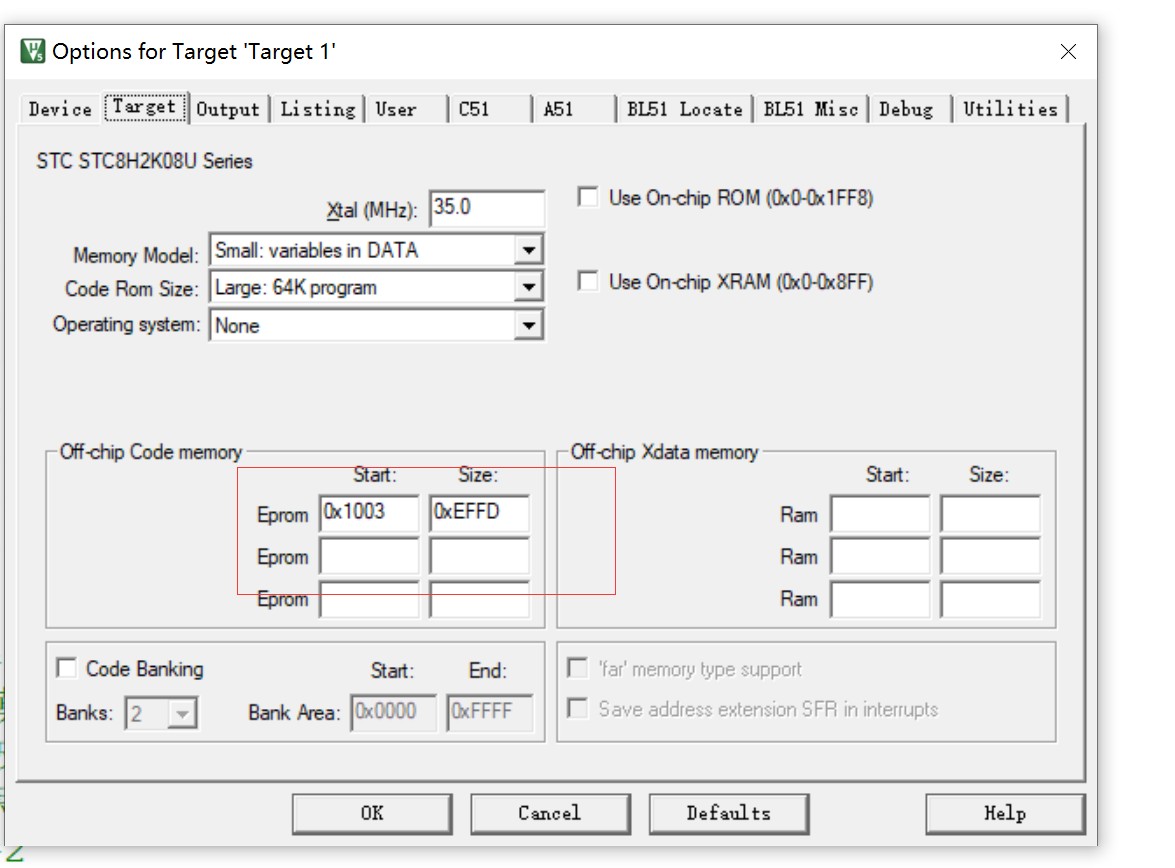Confirm settings with OK button
Image resolution: width=1175 pixels, height=868 pixels.
point(372,813)
